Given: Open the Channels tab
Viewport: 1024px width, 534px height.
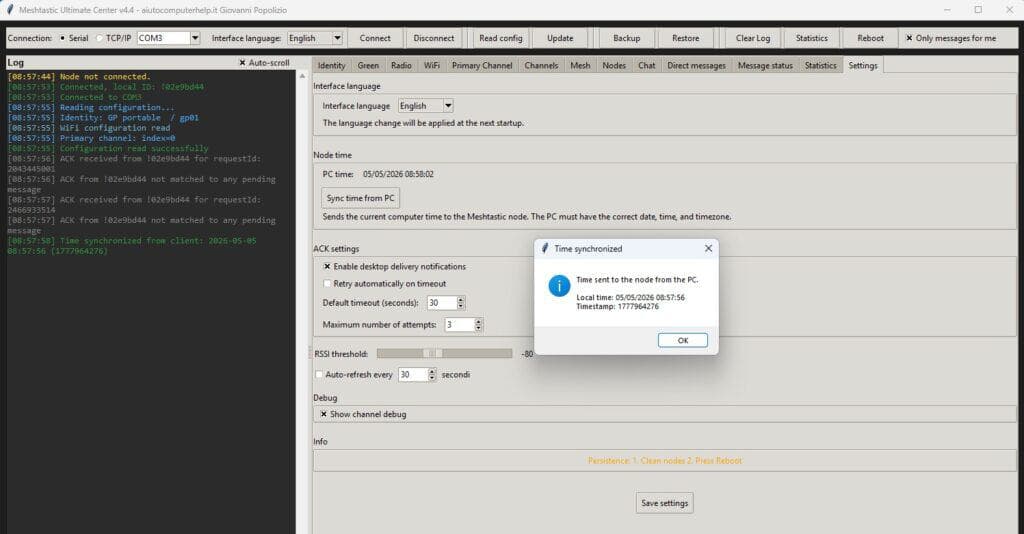Looking at the screenshot, I should (x=541, y=65).
